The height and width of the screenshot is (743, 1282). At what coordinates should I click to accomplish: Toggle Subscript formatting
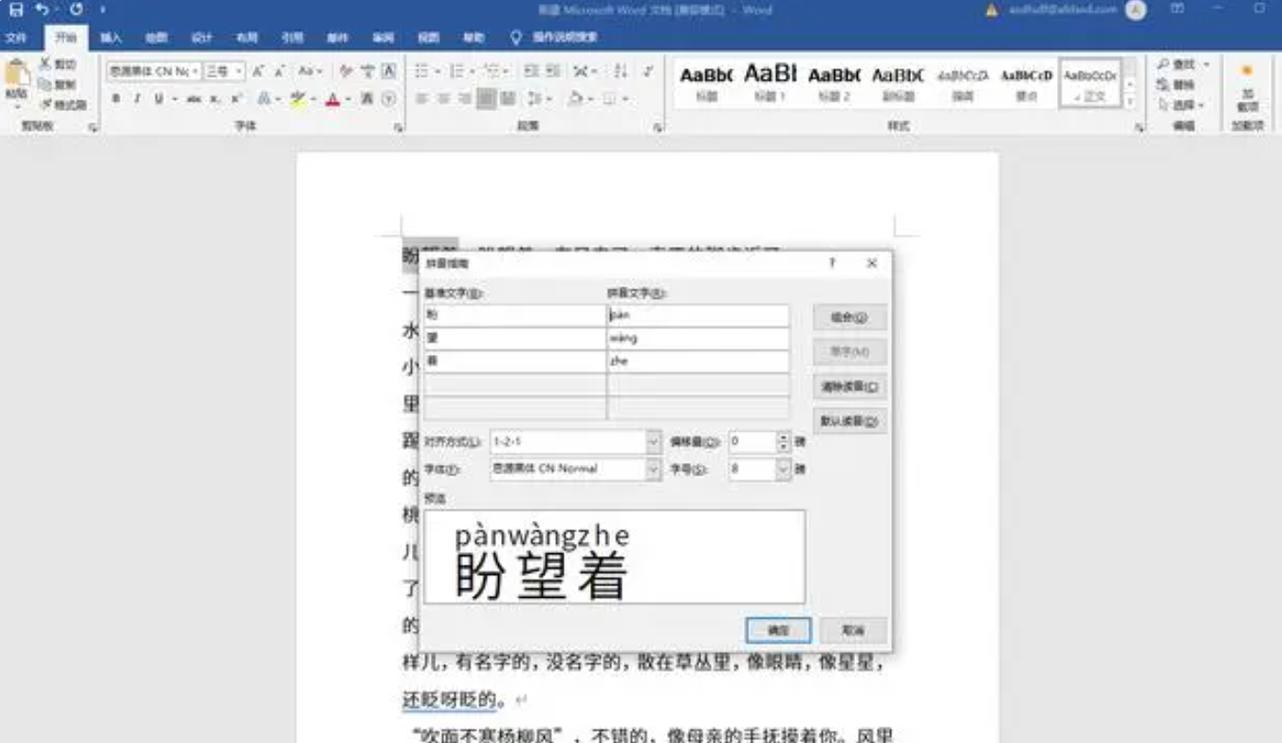pos(217,99)
